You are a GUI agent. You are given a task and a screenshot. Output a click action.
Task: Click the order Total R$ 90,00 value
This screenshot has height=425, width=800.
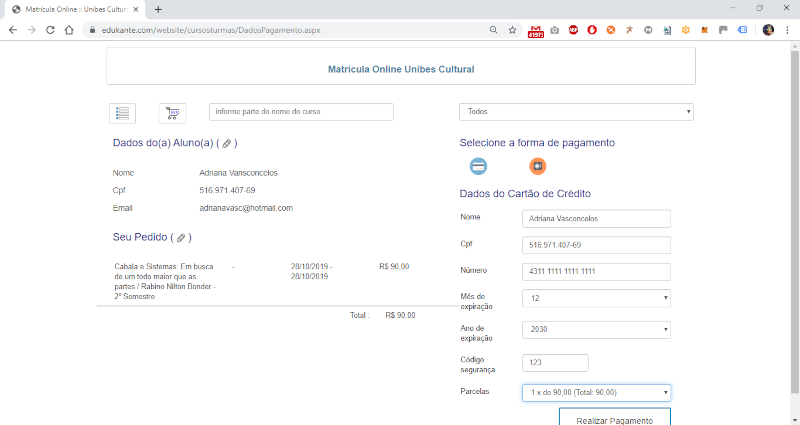click(400, 315)
